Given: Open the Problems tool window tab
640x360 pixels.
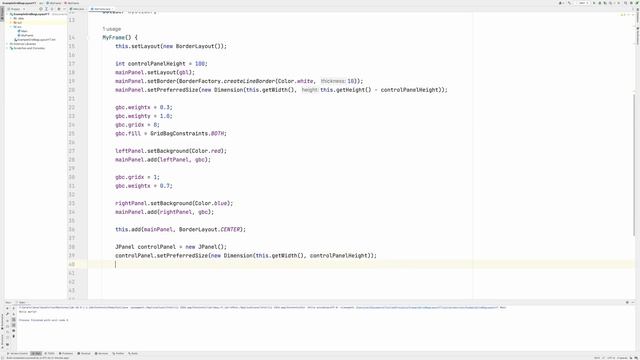Looking at the screenshot, I should pyautogui.click(x=66, y=353).
